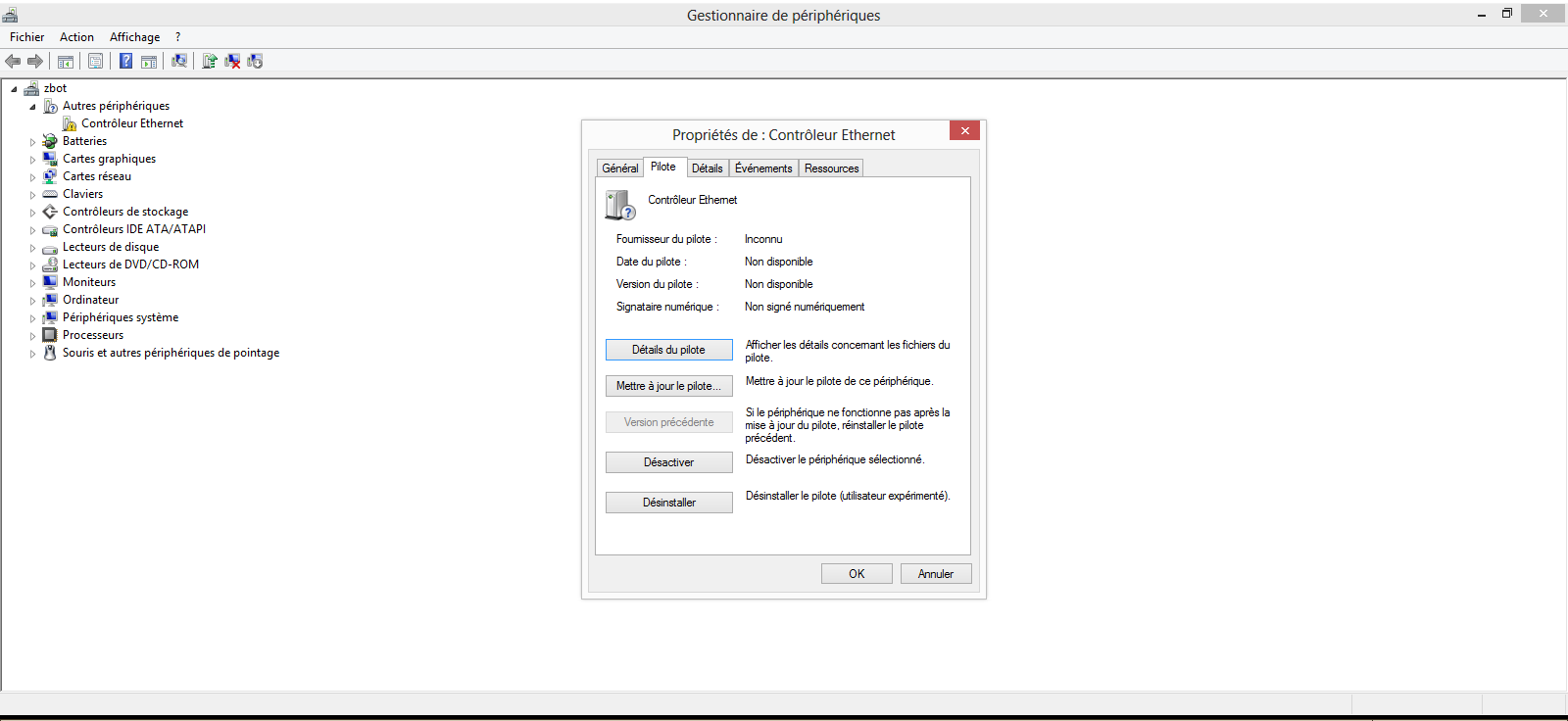The image size is (1568, 721).
Task: Click the 'Inconnu' driver provider value
Action: 763,239
